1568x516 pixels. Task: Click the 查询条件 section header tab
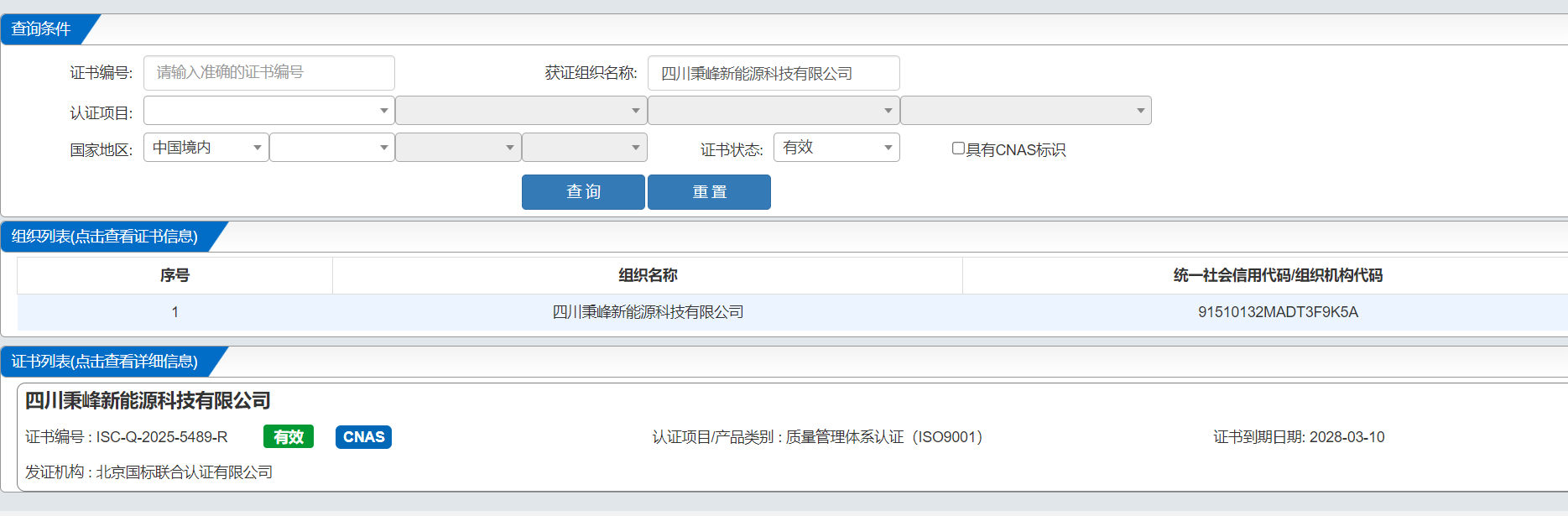tap(41, 29)
